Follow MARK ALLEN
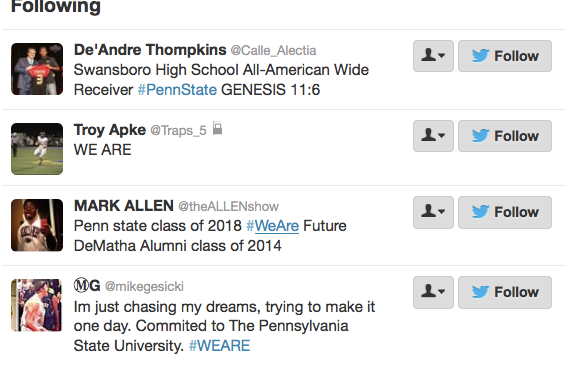Image resolution: width=570 pixels, height=373 pixels. point(505,212)
